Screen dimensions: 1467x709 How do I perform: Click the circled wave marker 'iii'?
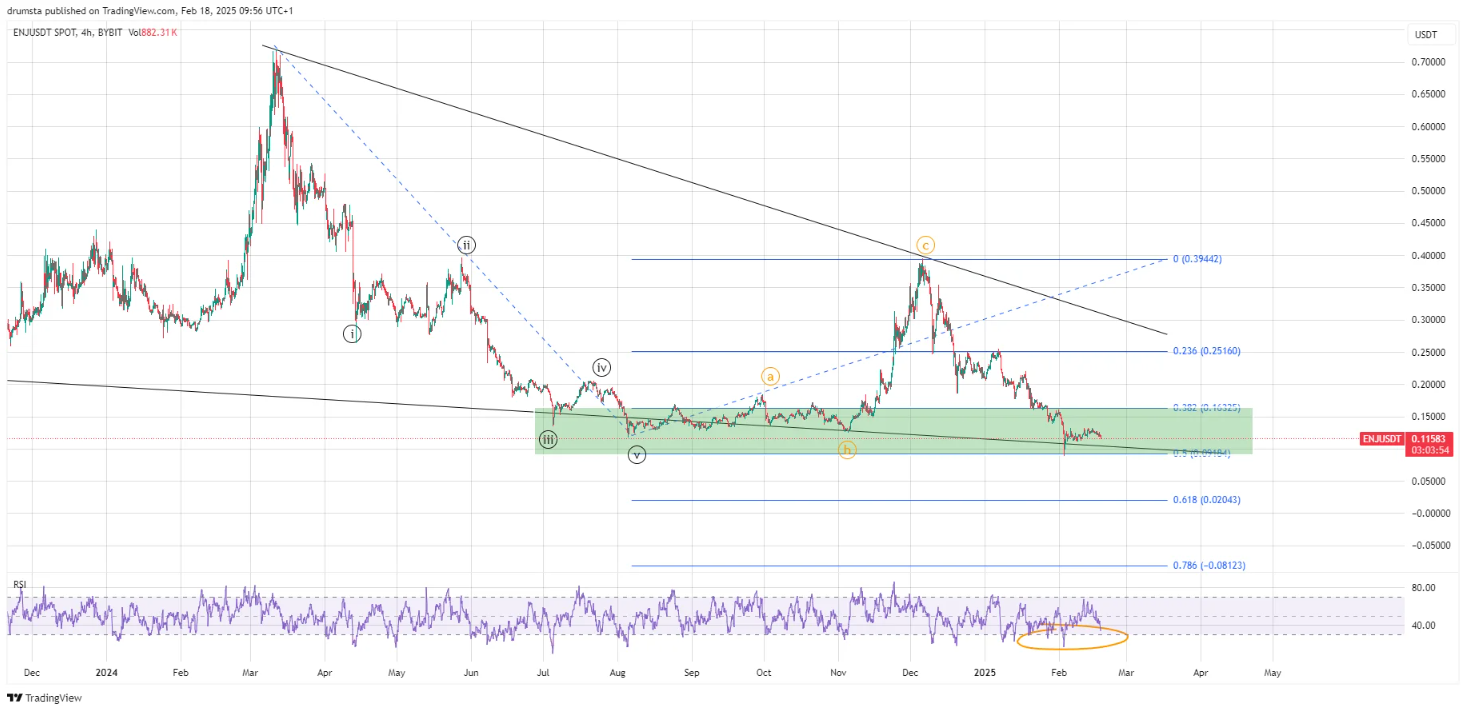(x=546, y=438)
